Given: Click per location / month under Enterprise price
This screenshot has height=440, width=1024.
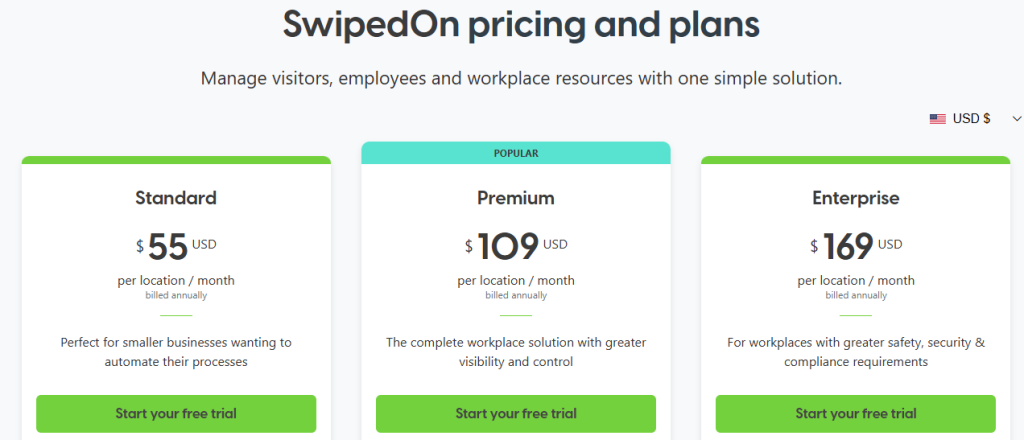Looking at the screenshot, I should coord(856,281).
